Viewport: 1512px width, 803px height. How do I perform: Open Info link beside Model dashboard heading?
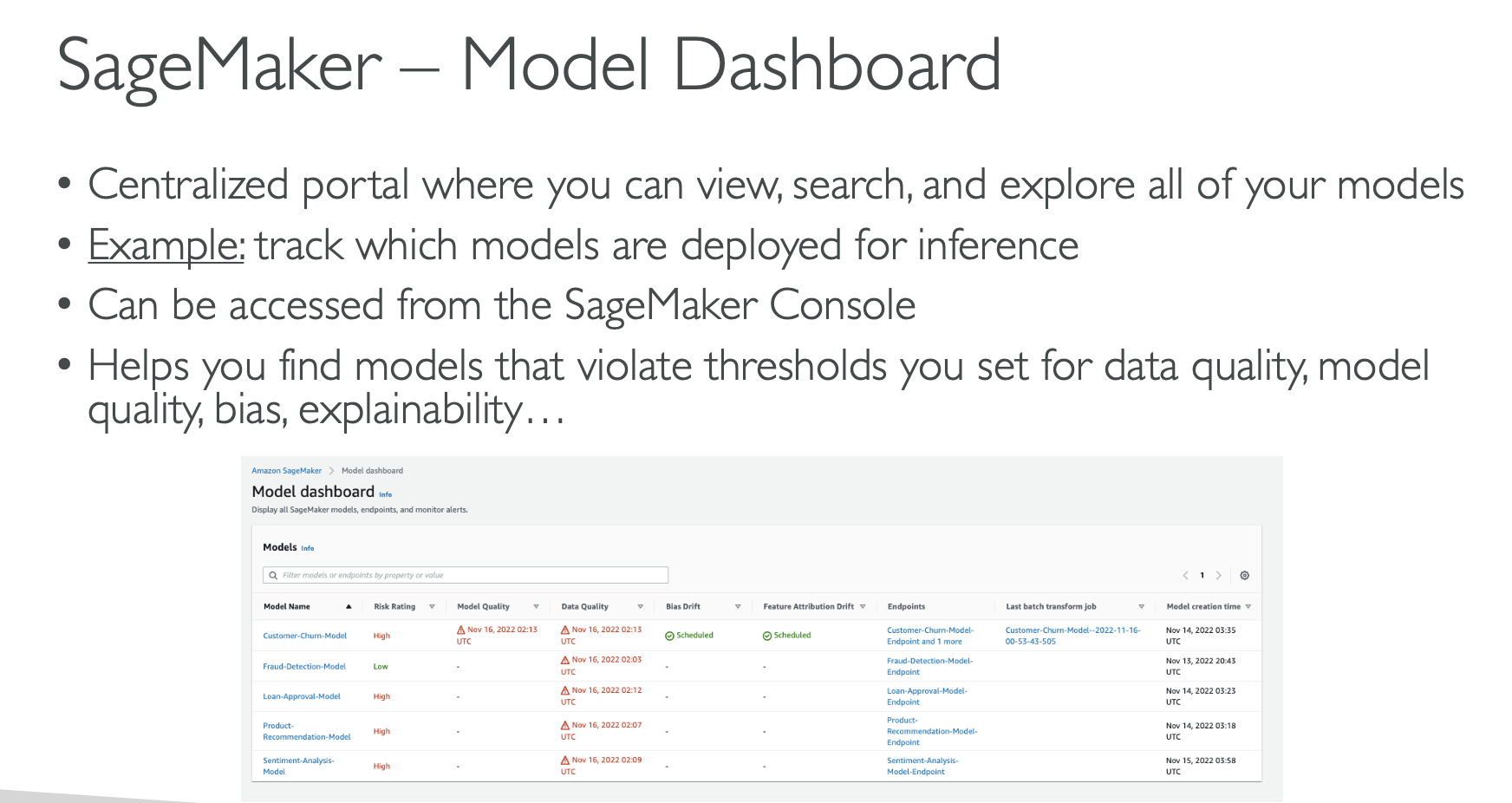(x=385, y=494)
